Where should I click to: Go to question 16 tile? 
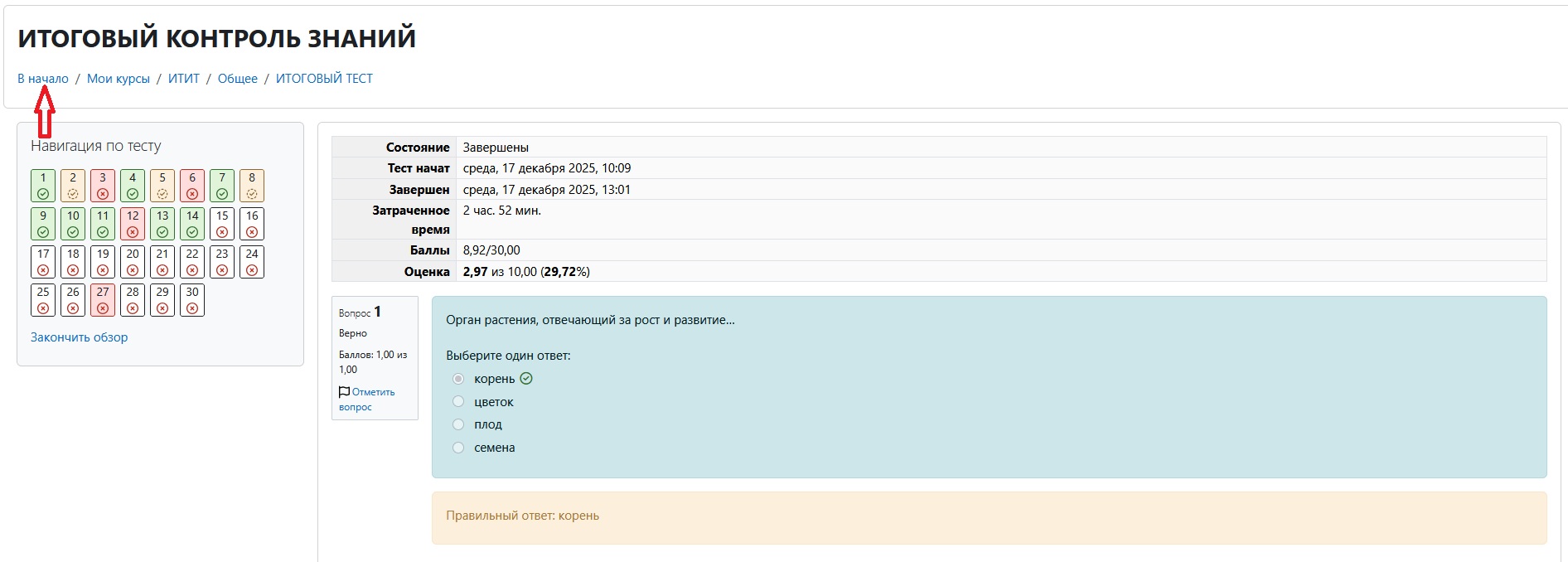252,224
